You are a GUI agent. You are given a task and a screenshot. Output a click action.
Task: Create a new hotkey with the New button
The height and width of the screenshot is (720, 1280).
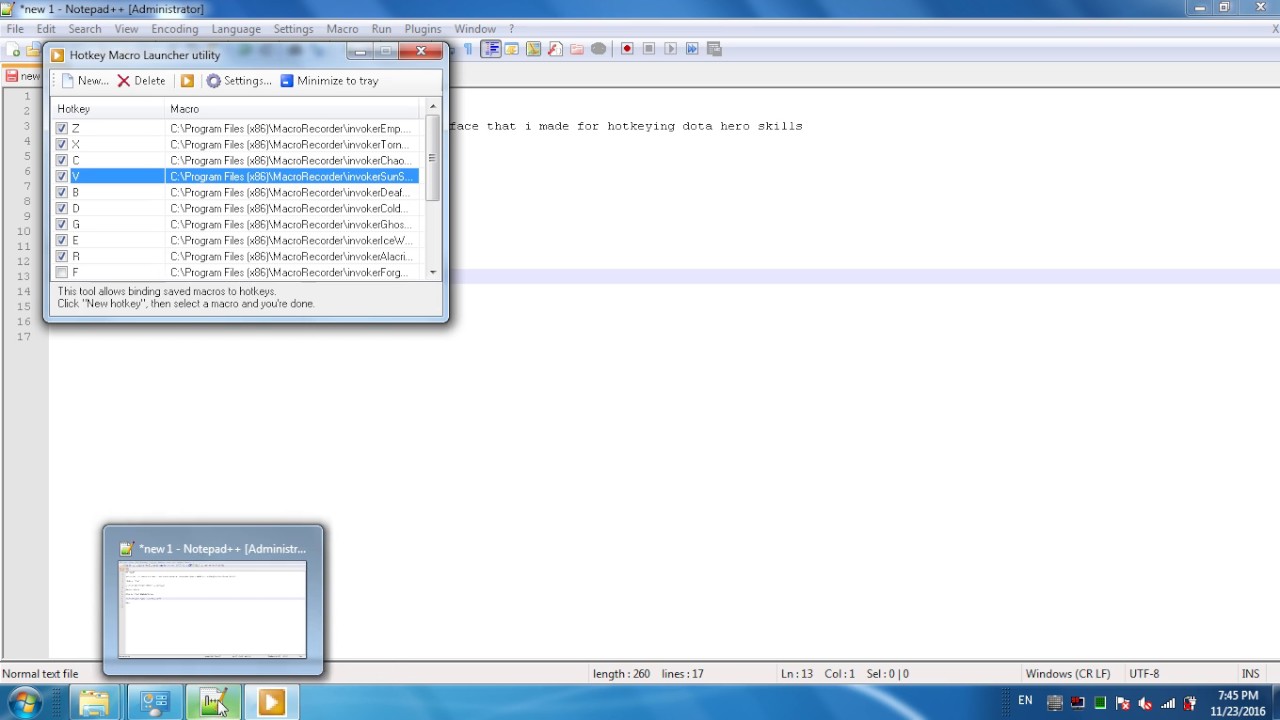[x=84, y=81]
